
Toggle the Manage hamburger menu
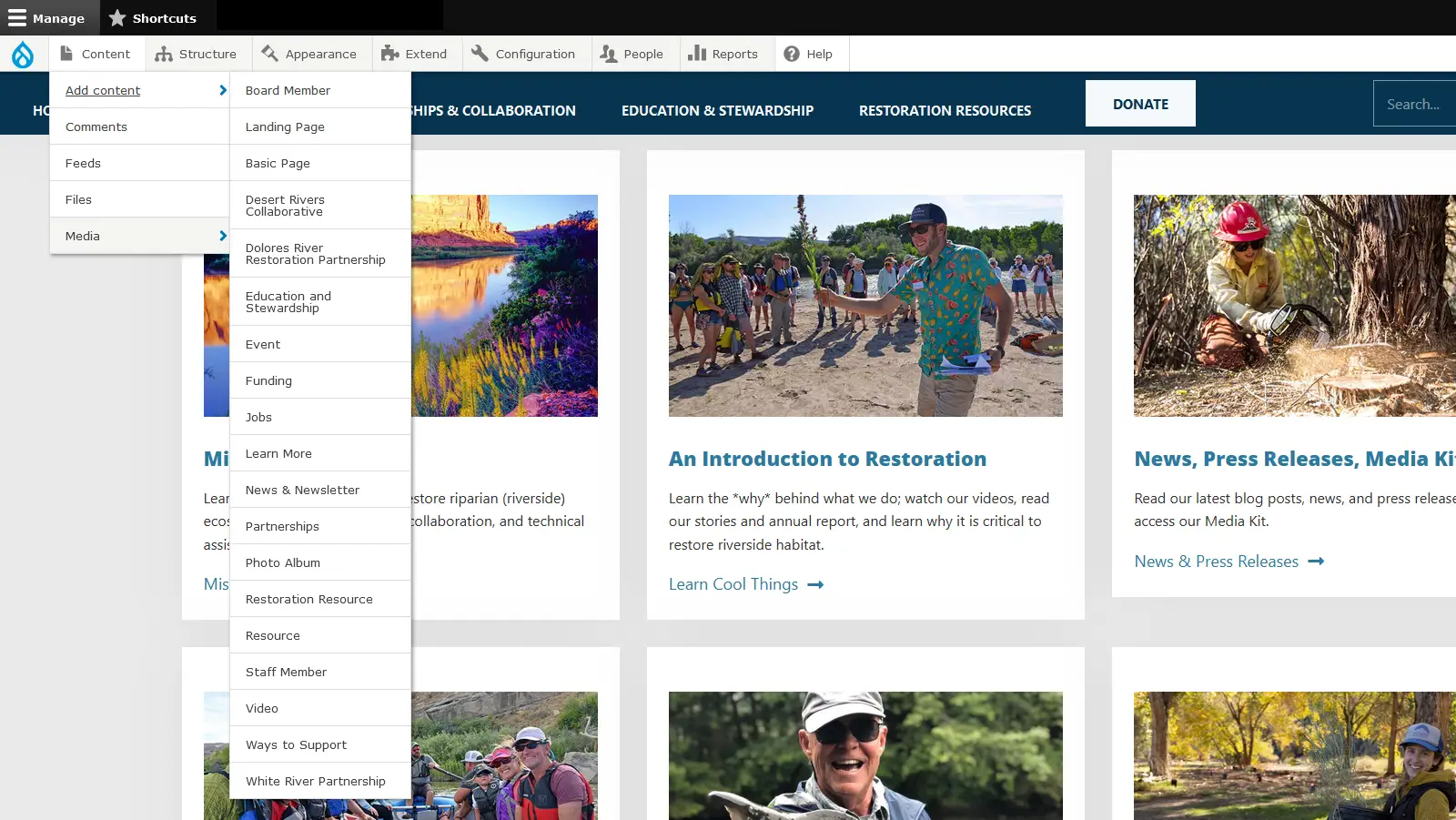click(x=47, y=18)
